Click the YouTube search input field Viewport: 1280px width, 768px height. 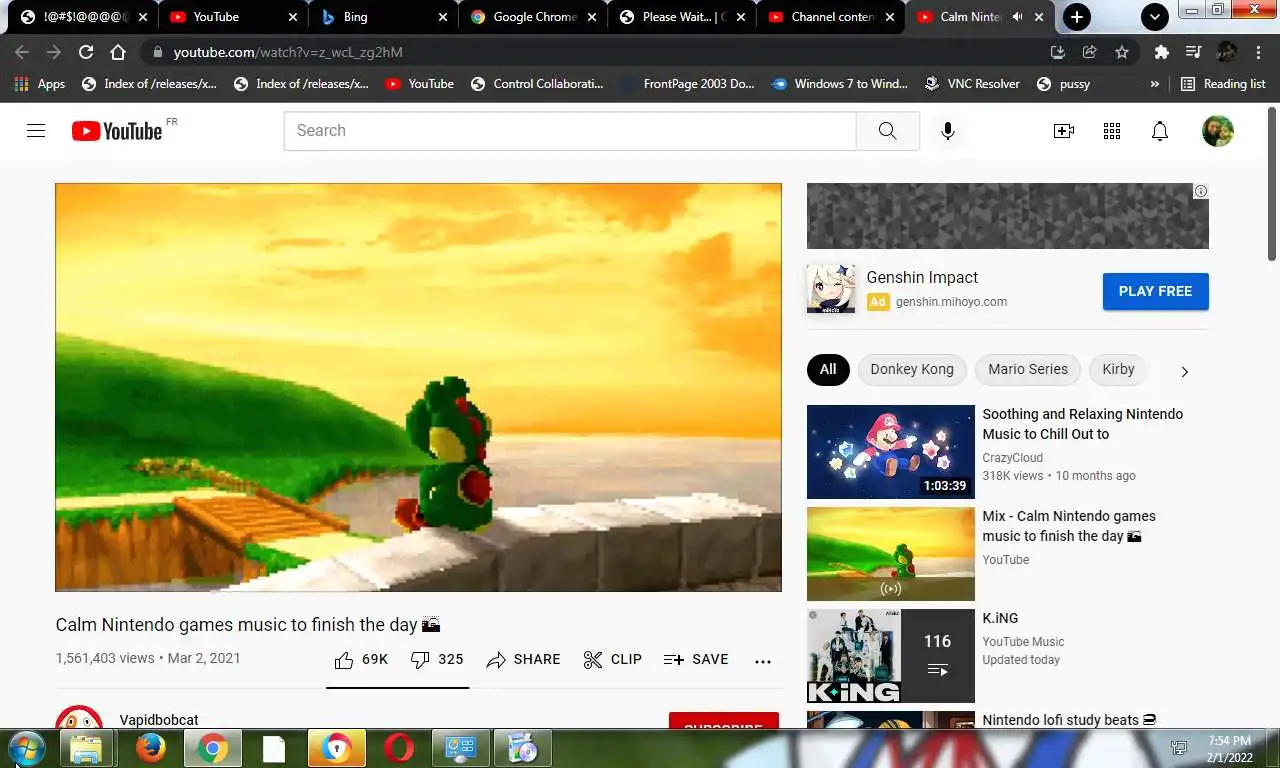coord(570,131)
